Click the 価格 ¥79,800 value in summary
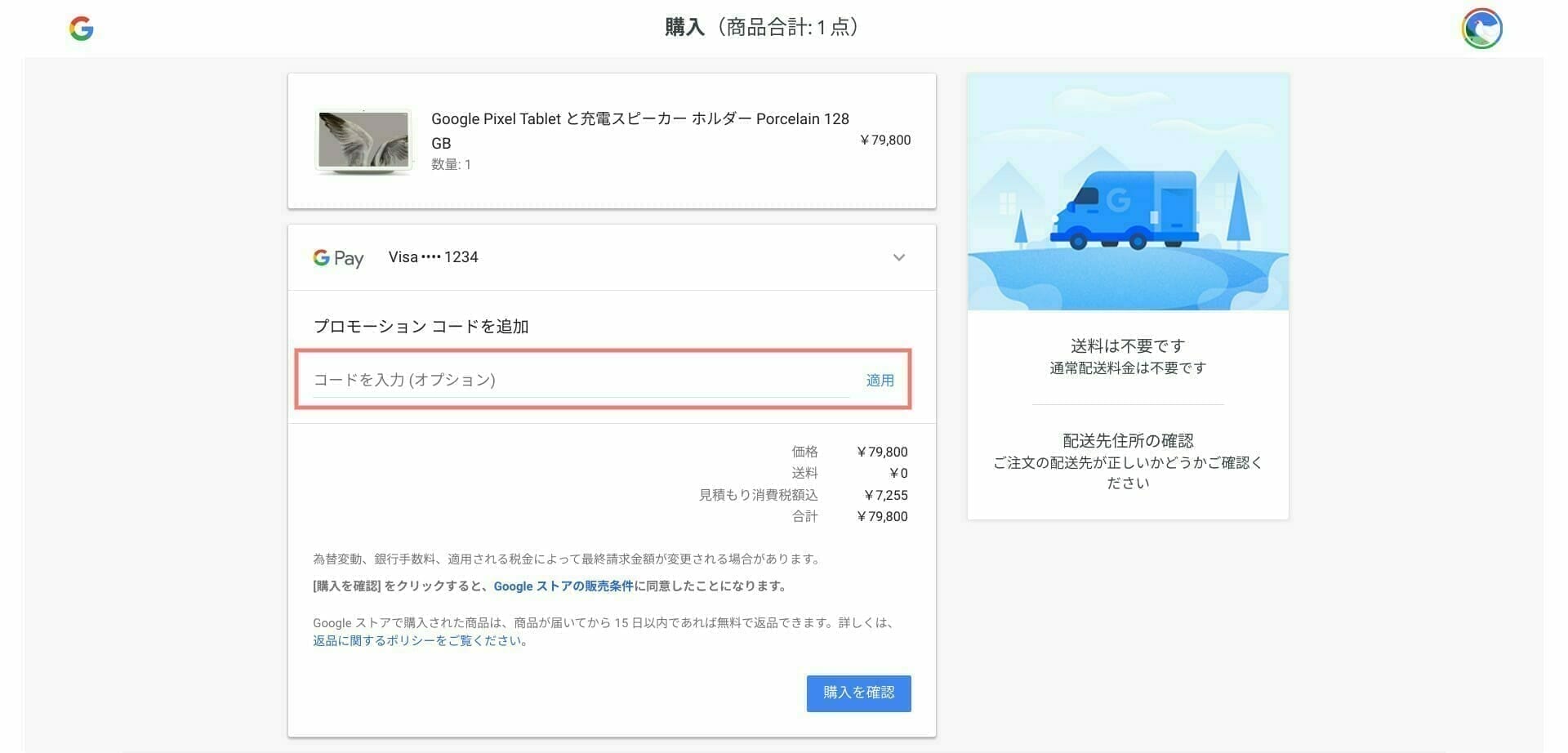The image size is (1568, 753). pos(882,452)
